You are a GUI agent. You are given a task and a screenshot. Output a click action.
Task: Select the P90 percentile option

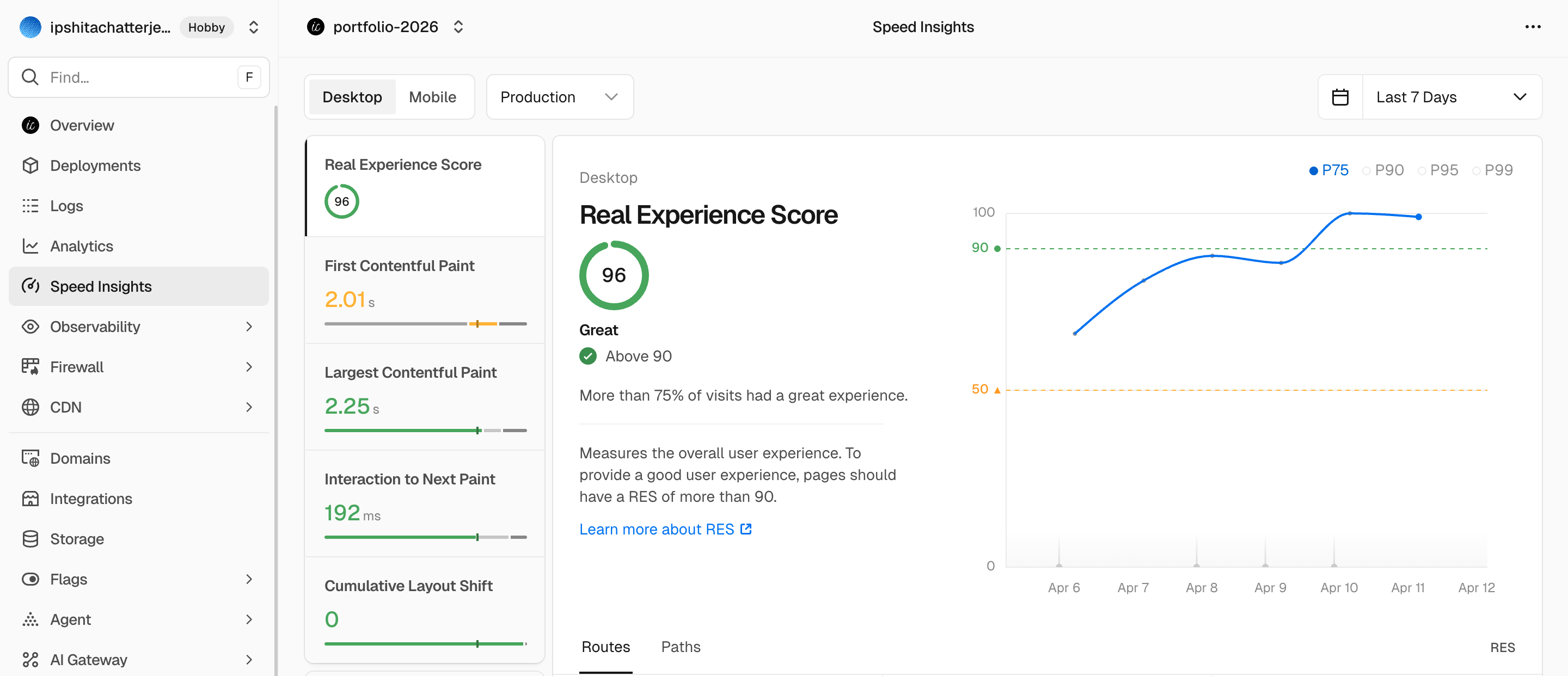tap(1383, 170)
